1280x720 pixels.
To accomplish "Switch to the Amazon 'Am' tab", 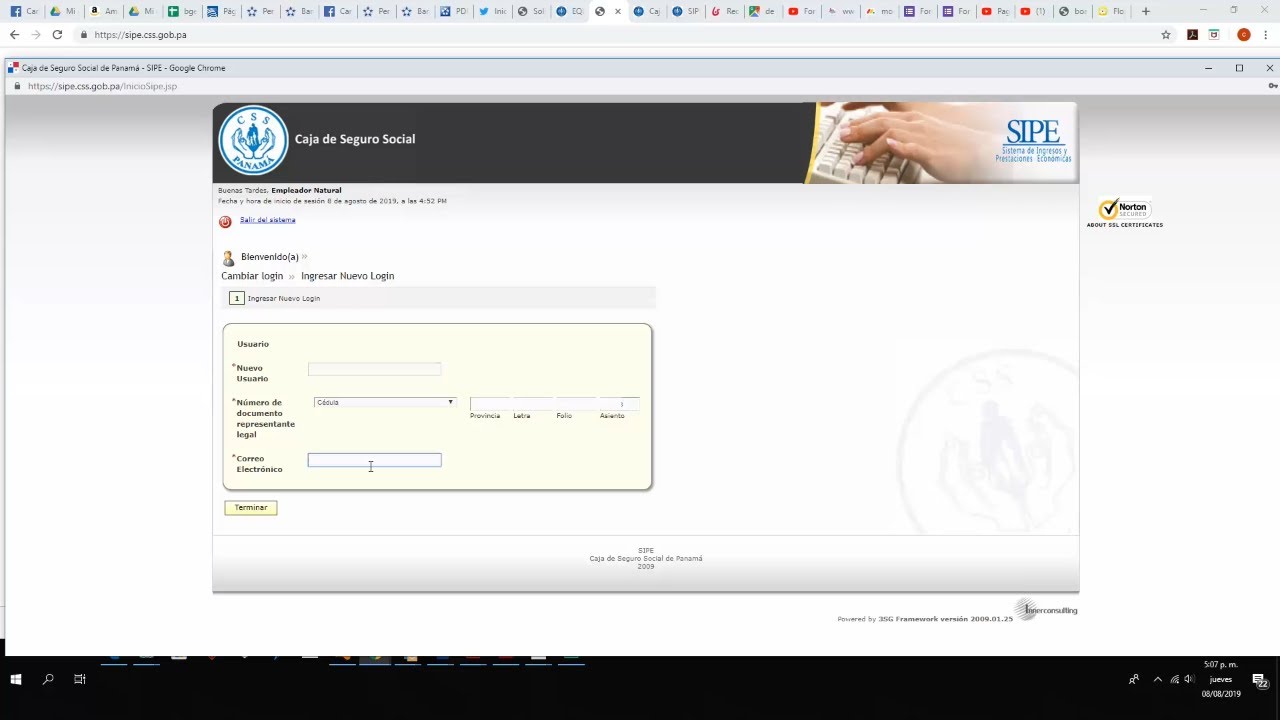I will (103, 11).
